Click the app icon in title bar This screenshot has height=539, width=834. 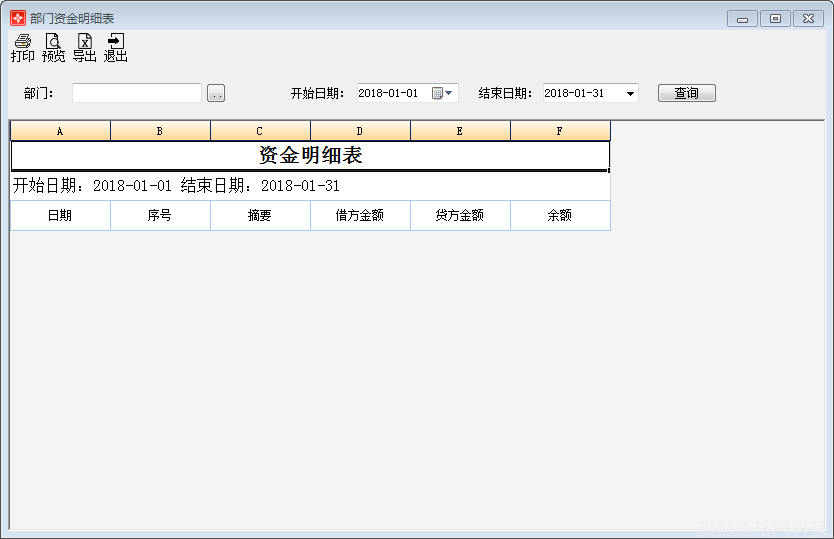click(17, 18)
